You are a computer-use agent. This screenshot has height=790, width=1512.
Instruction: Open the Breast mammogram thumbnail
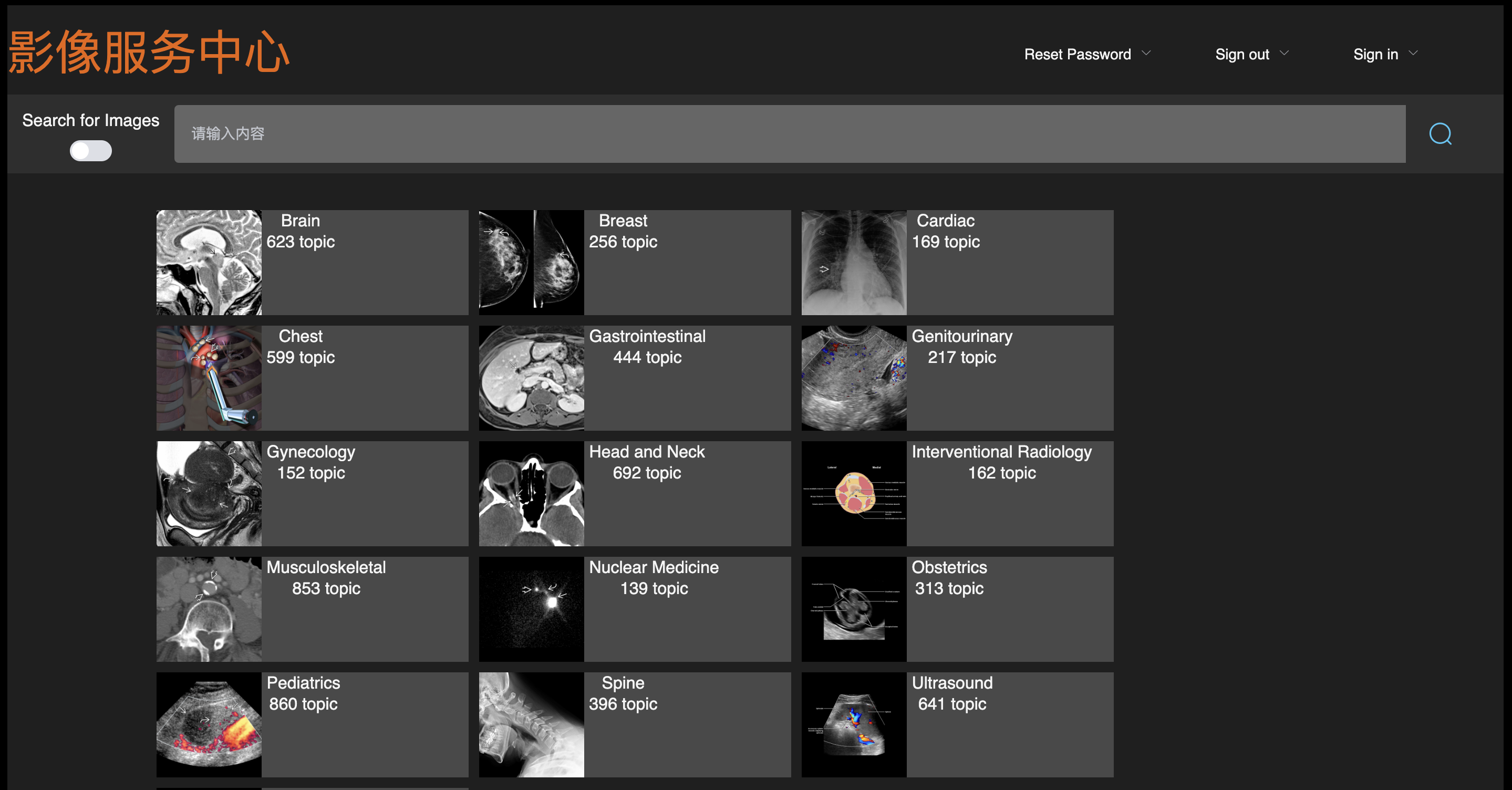(531, 262)
